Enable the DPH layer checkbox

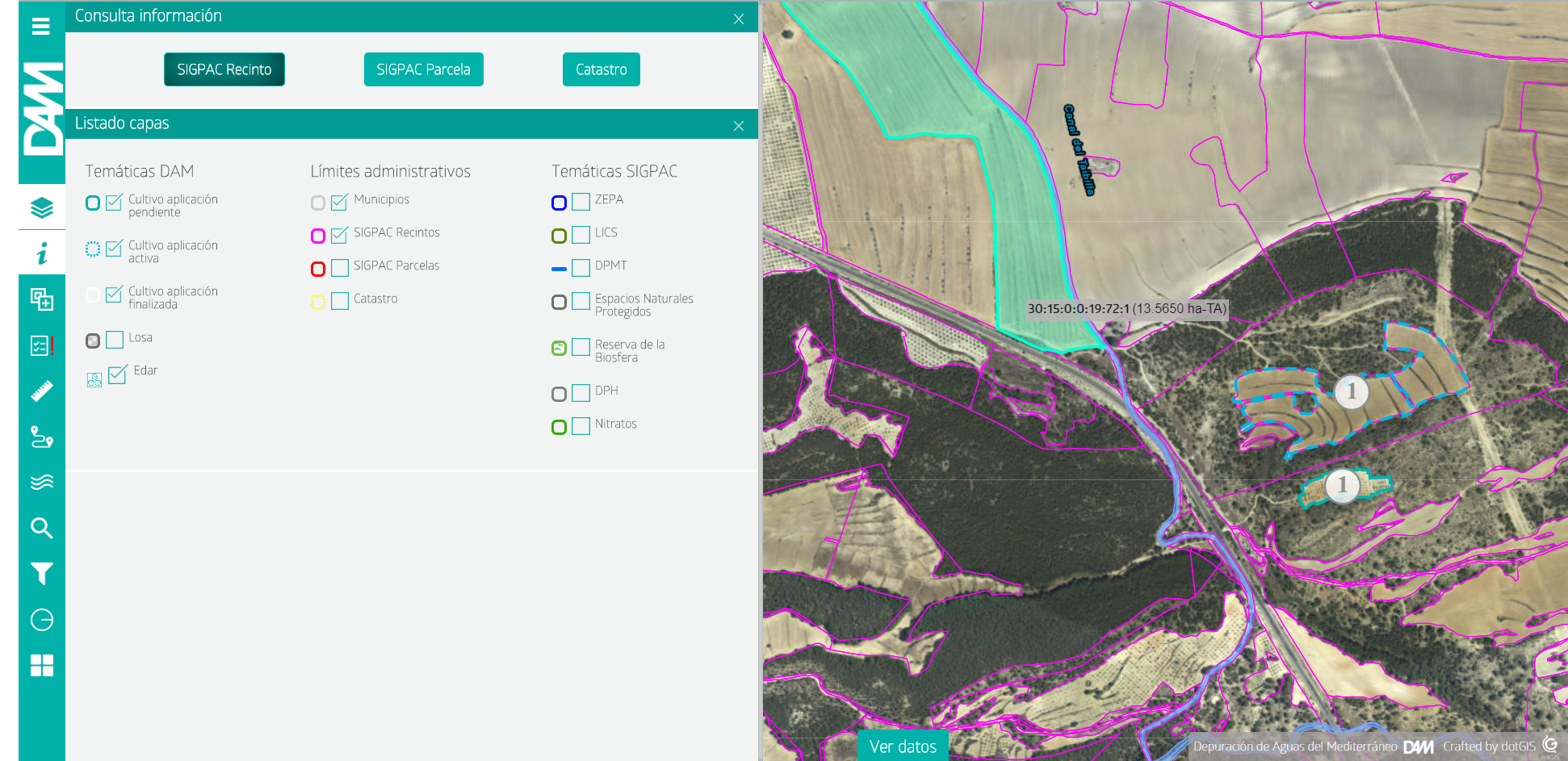tap(581, 393)
